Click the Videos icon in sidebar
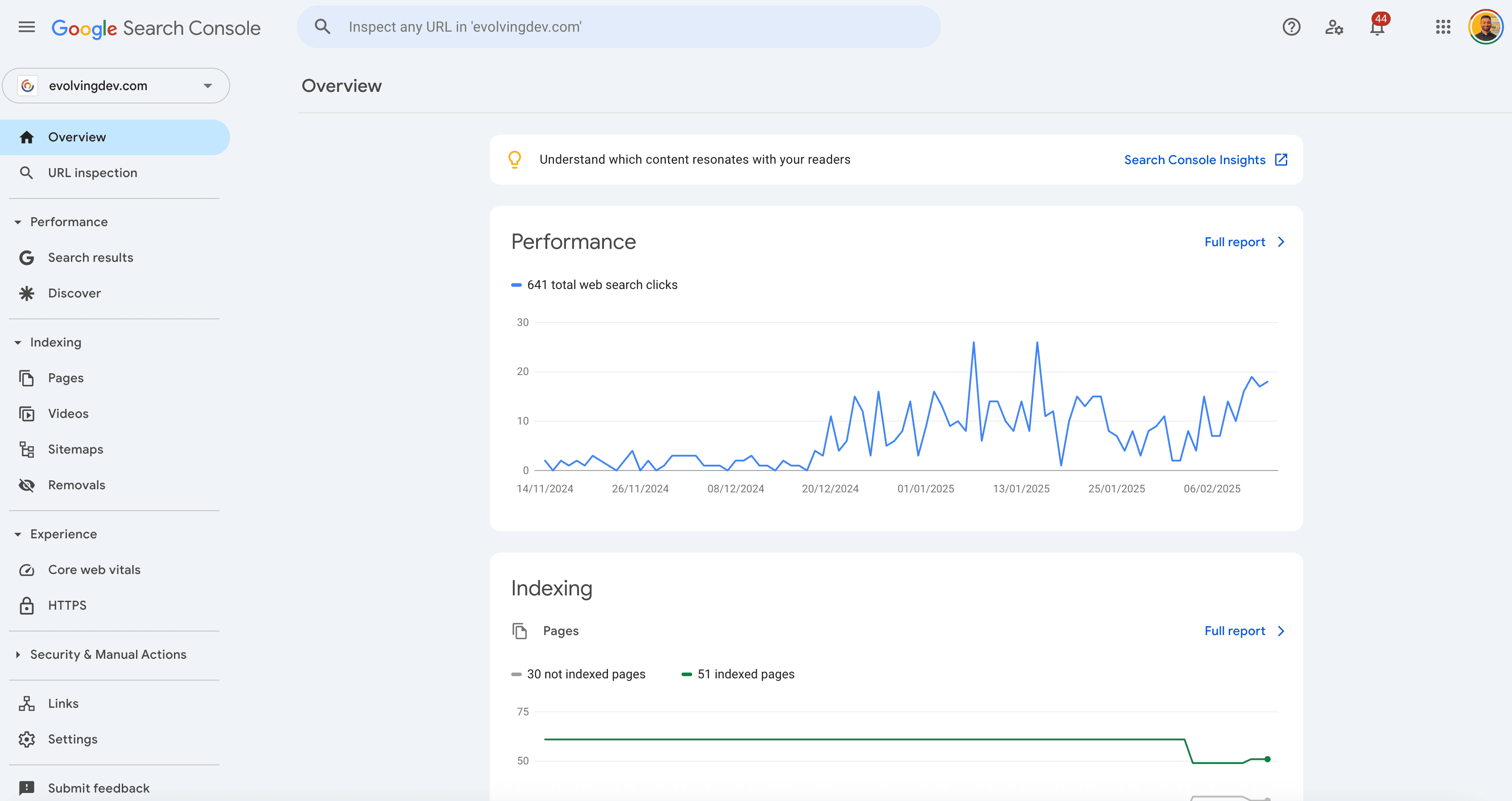1512x801 pixels. [x=26, y=414]
